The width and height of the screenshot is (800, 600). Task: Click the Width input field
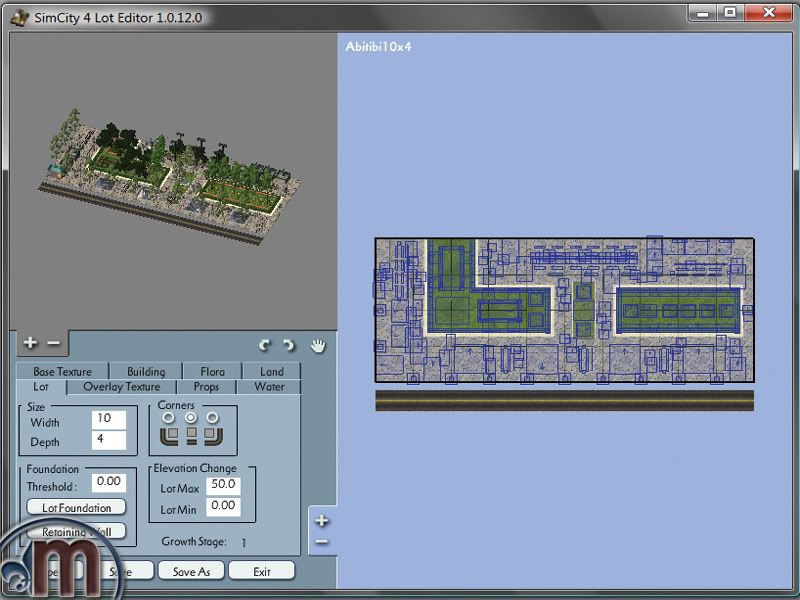tap(109, 419)
